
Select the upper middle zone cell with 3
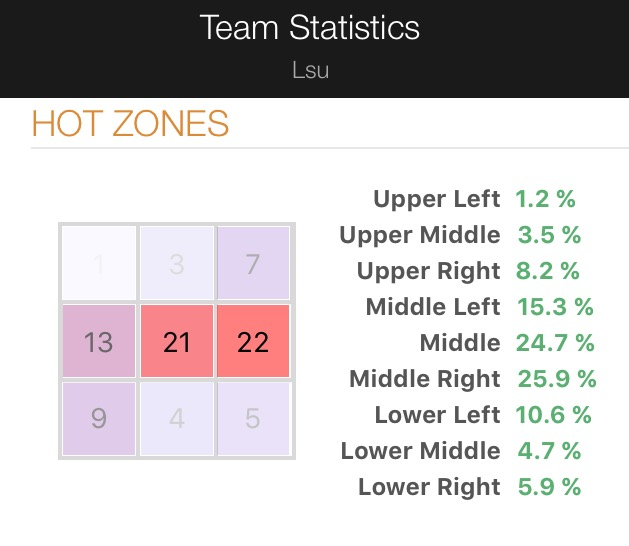click(x=176, y=264)
